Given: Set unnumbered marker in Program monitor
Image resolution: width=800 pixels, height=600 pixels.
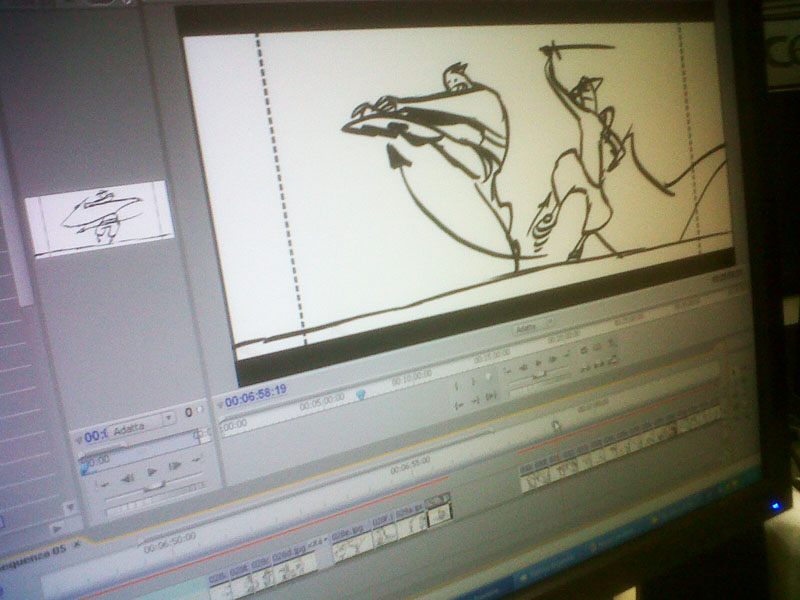Looking at the screenshot, I should 488,376.
